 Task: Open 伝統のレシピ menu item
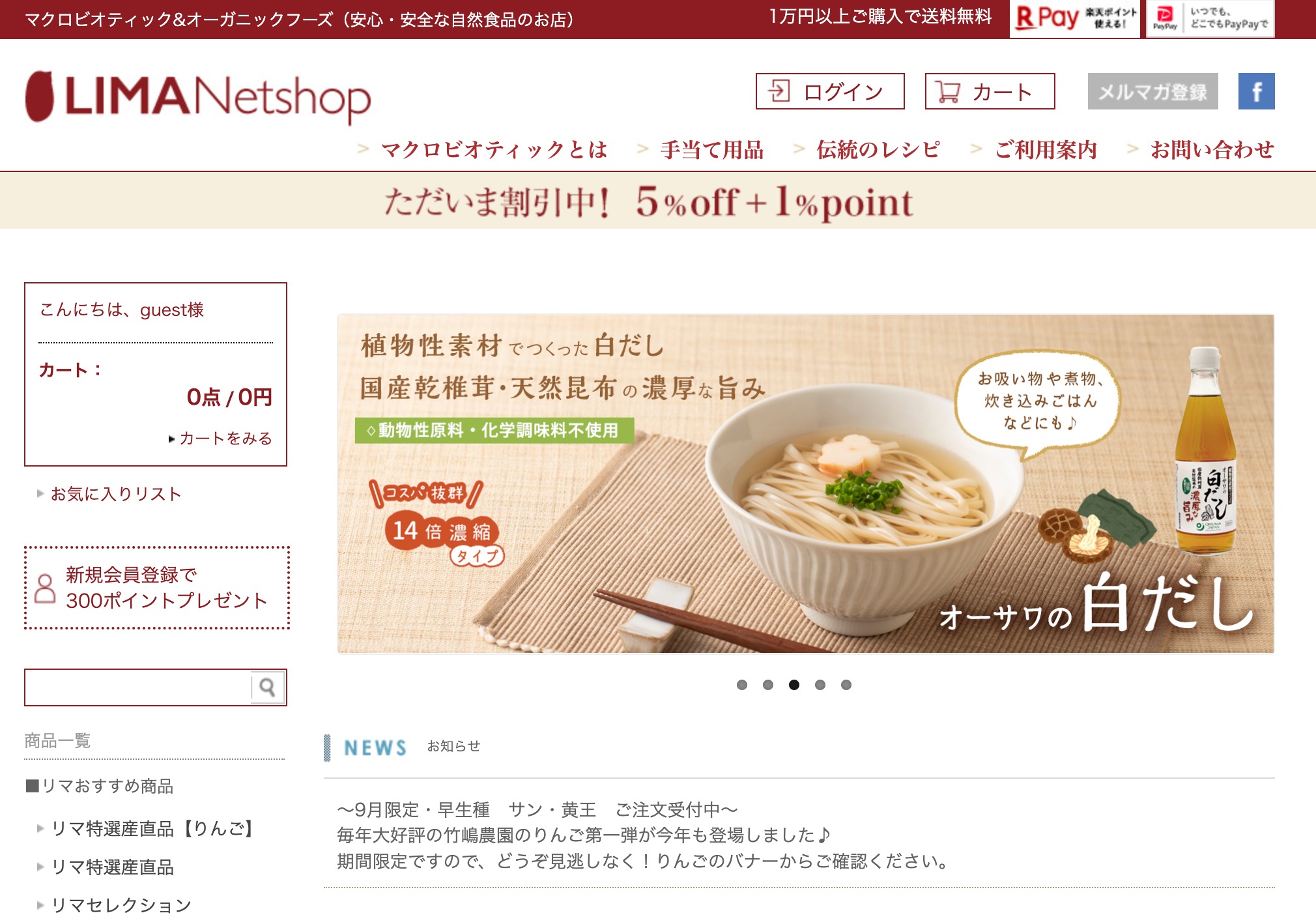878,150
